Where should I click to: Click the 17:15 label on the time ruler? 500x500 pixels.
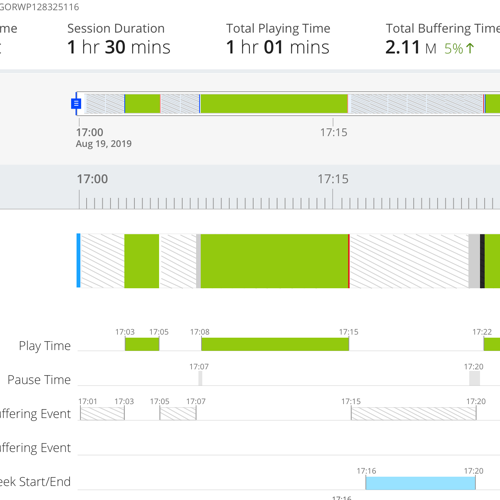[333, 179]
